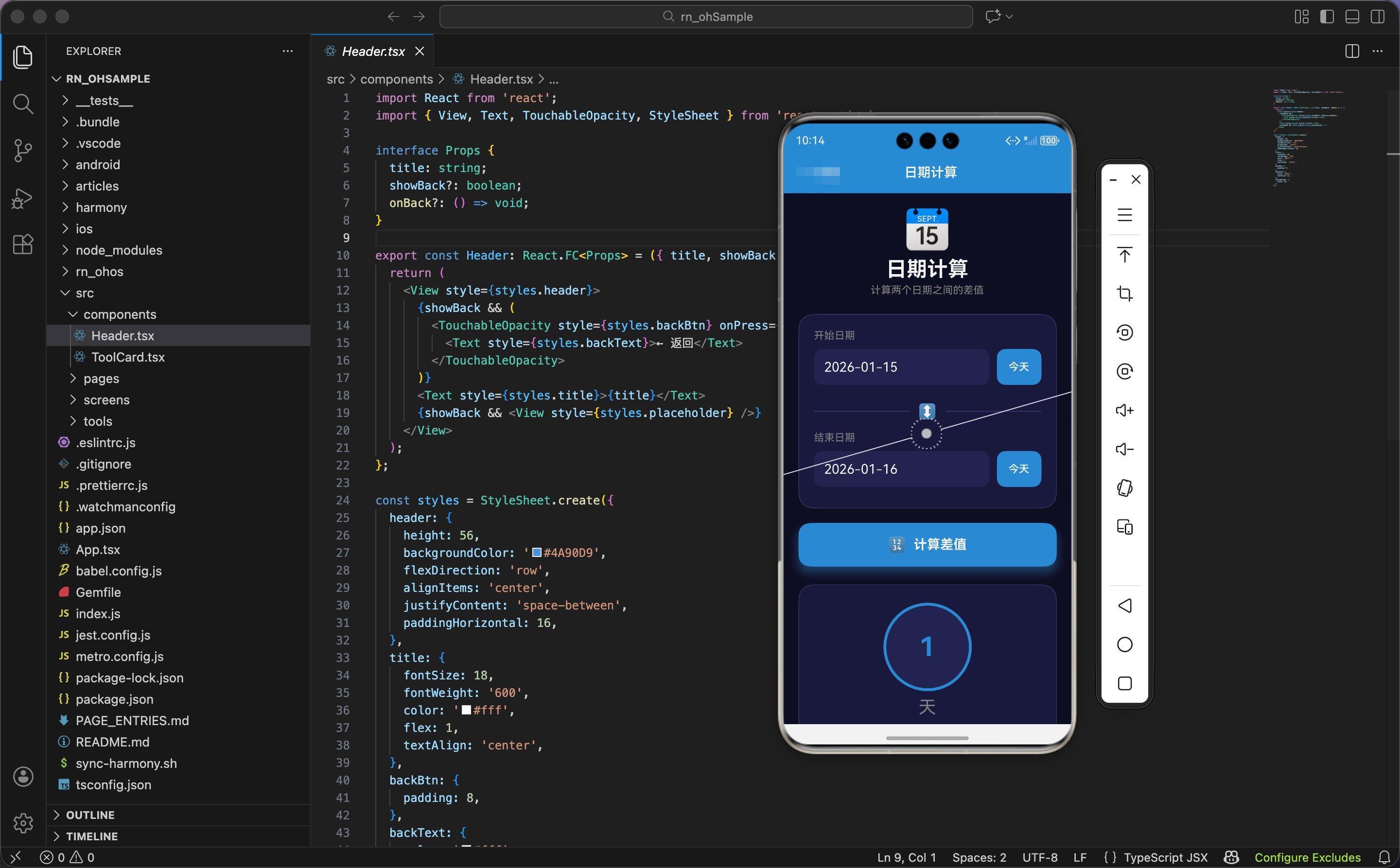
Task: Open the Search view in activity bar
Action: 22,104
